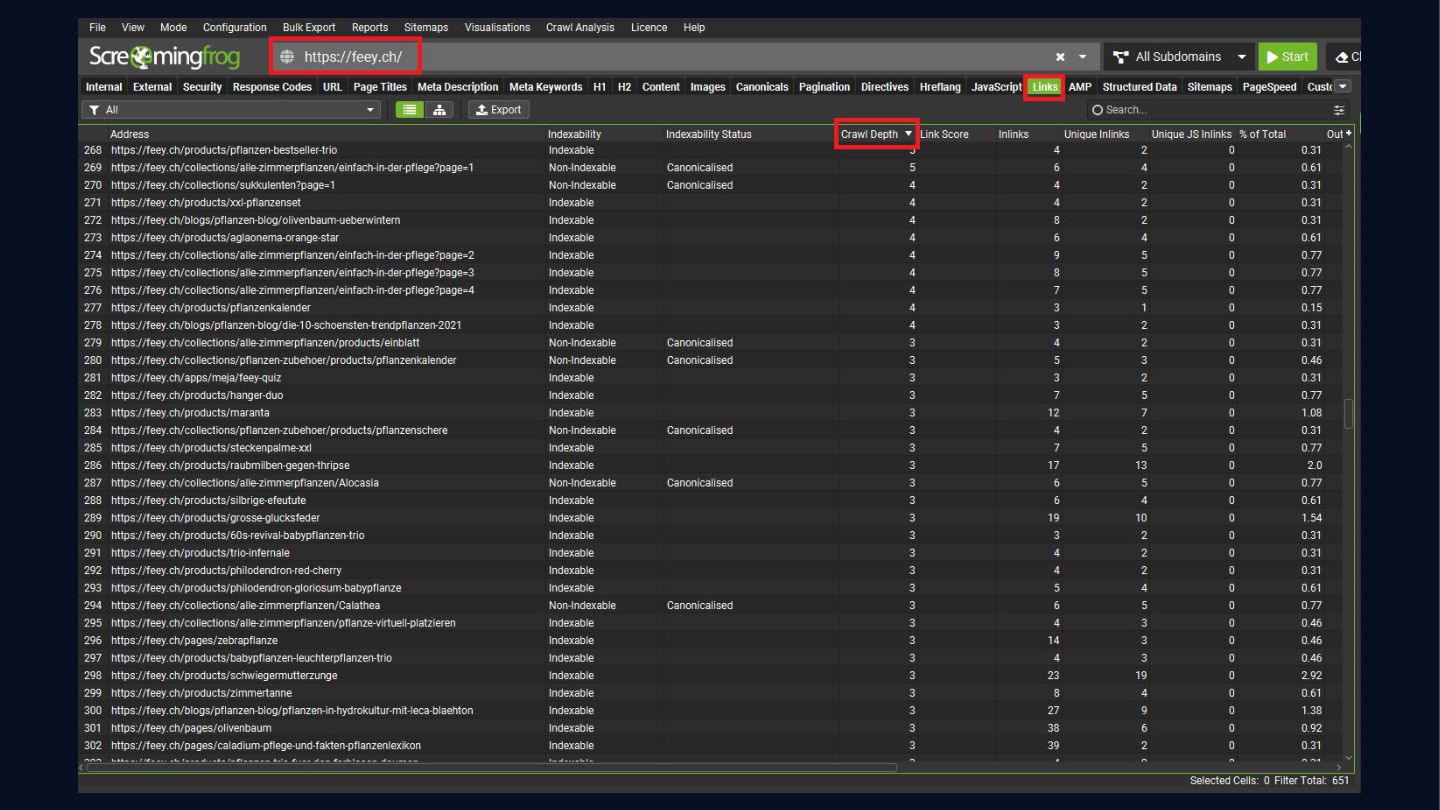Open the All Subdomains mode dropdown
The width and height of the screenshot is (1440, 810).
point(1179,57)
